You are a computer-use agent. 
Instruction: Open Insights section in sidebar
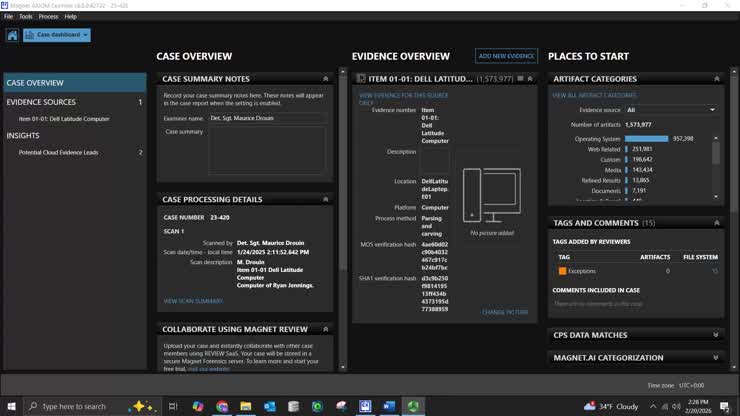pyautogui.click(x=23, y=136)
